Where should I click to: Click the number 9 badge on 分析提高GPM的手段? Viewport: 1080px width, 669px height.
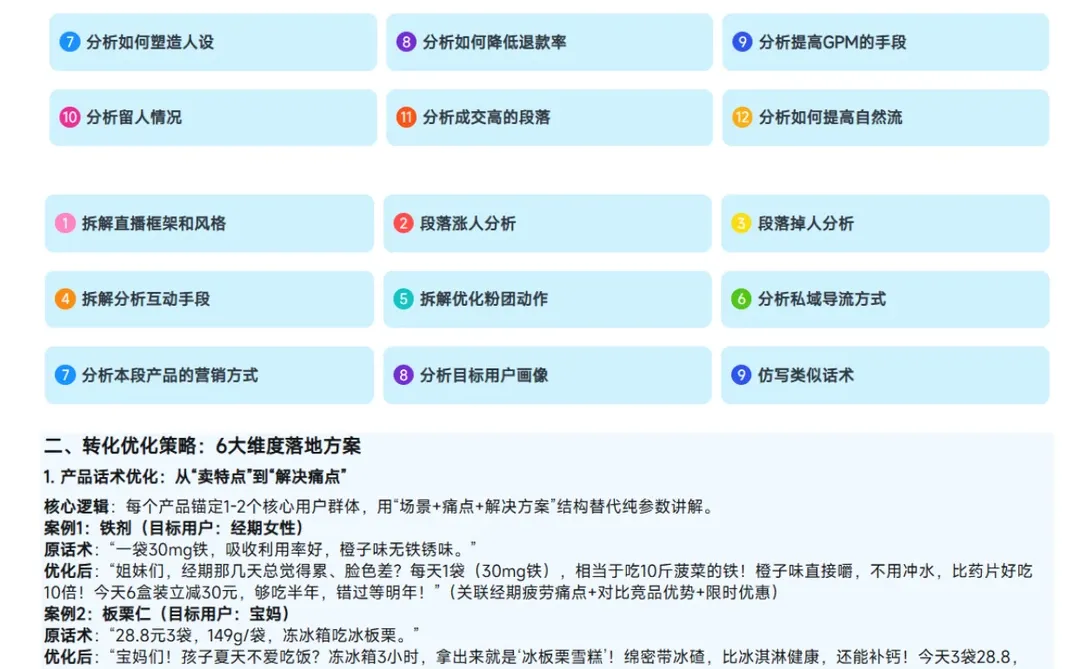[741, 42]
